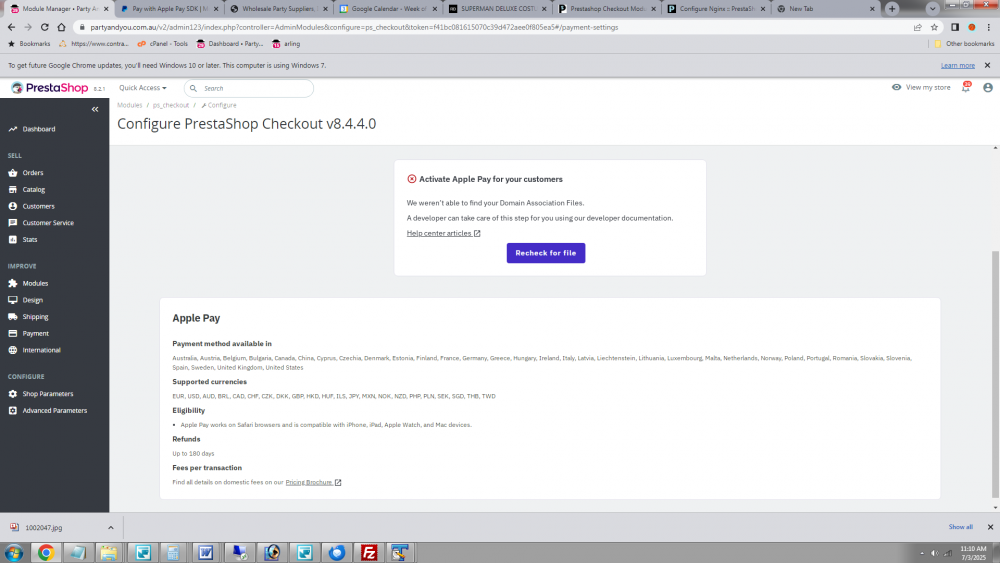
Task: Switch to SUPERMAN DELUXE COSTUME tab
Action: coord(497,9)
